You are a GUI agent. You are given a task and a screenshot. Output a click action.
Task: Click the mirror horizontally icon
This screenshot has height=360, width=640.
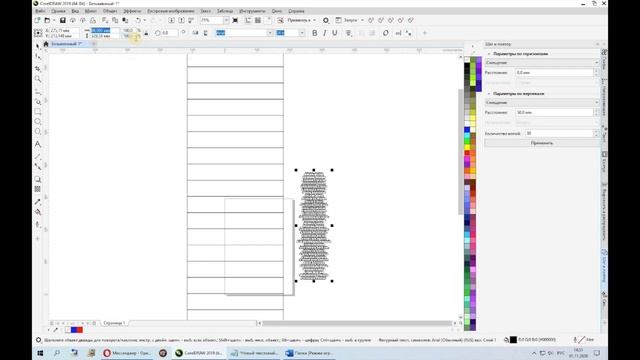196,33
